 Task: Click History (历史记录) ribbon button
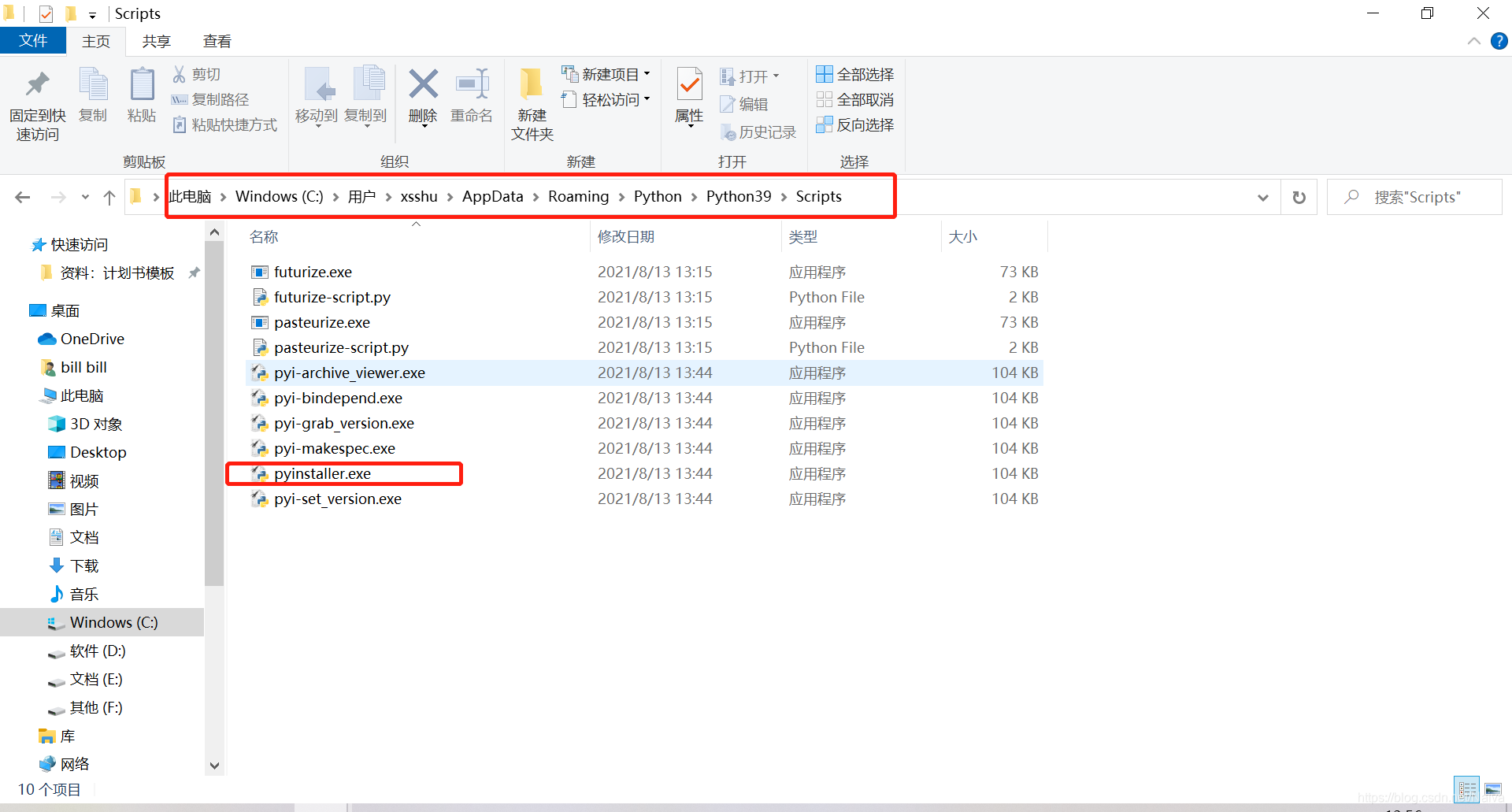758,132
